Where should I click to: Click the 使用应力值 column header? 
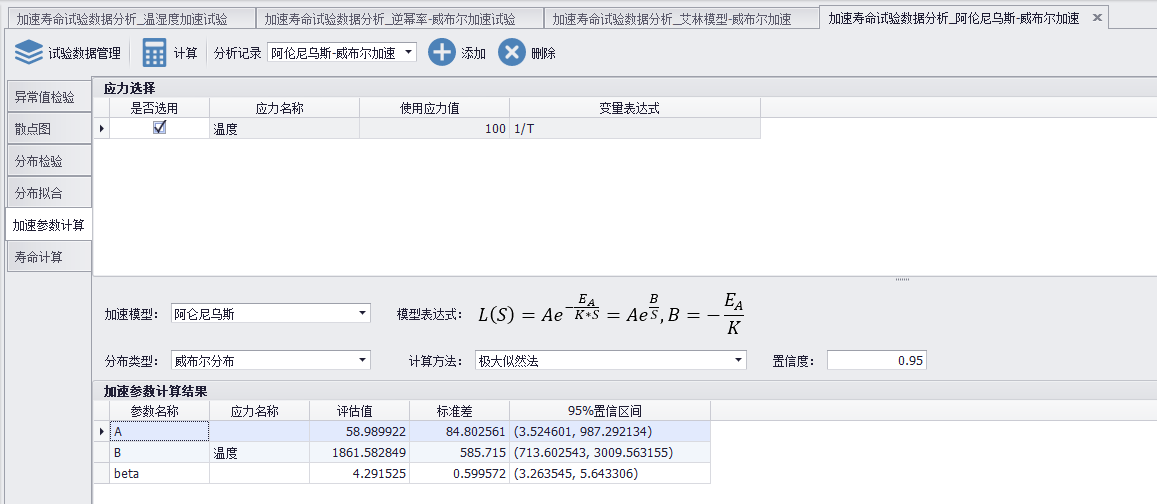click(434, 108)
